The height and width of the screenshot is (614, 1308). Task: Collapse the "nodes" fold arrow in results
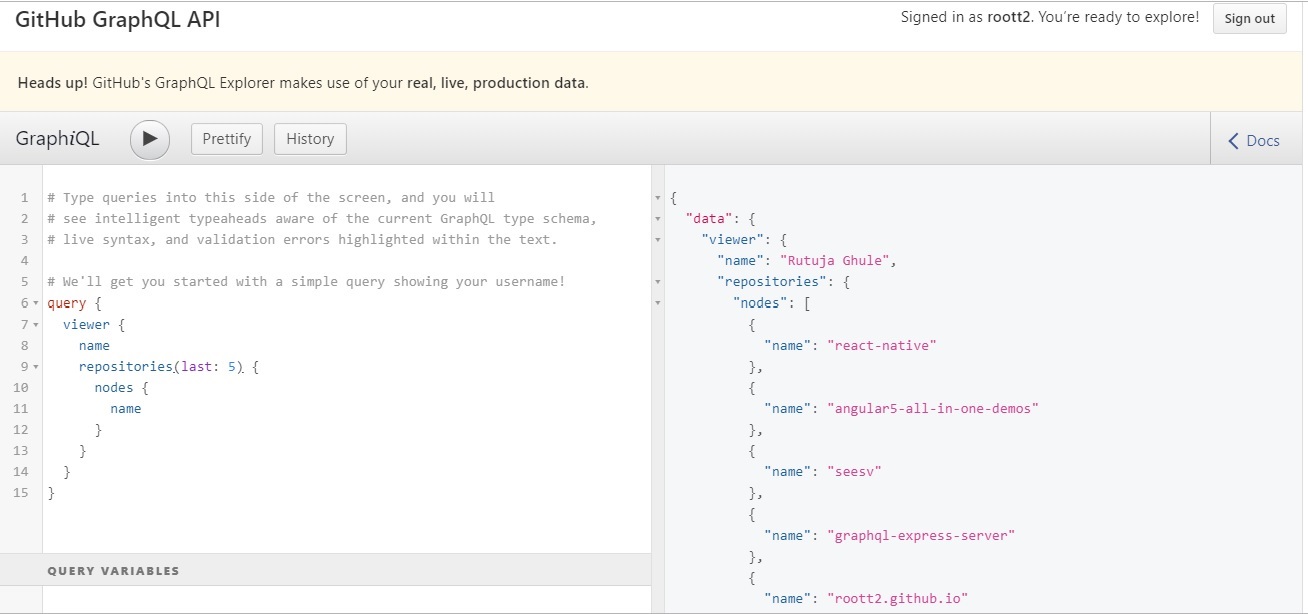pyautogui.click(x=657, y=303)
